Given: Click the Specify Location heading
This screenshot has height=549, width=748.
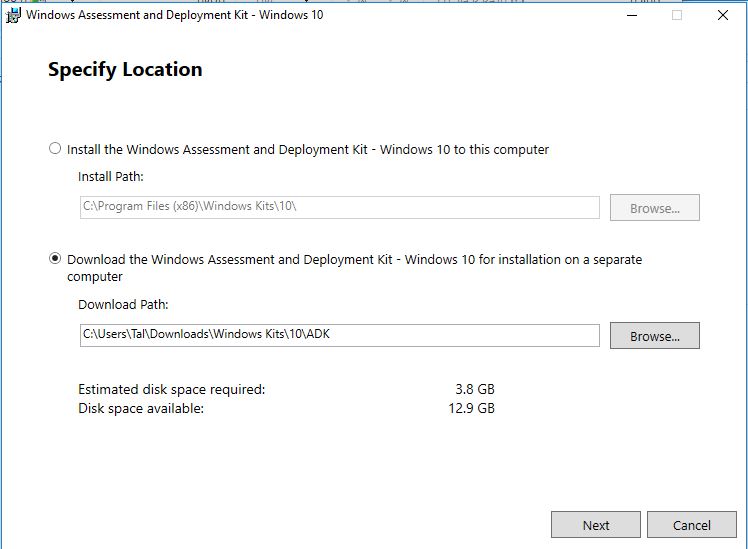Looking at the screenshot, I should click(x=125, y=70).
